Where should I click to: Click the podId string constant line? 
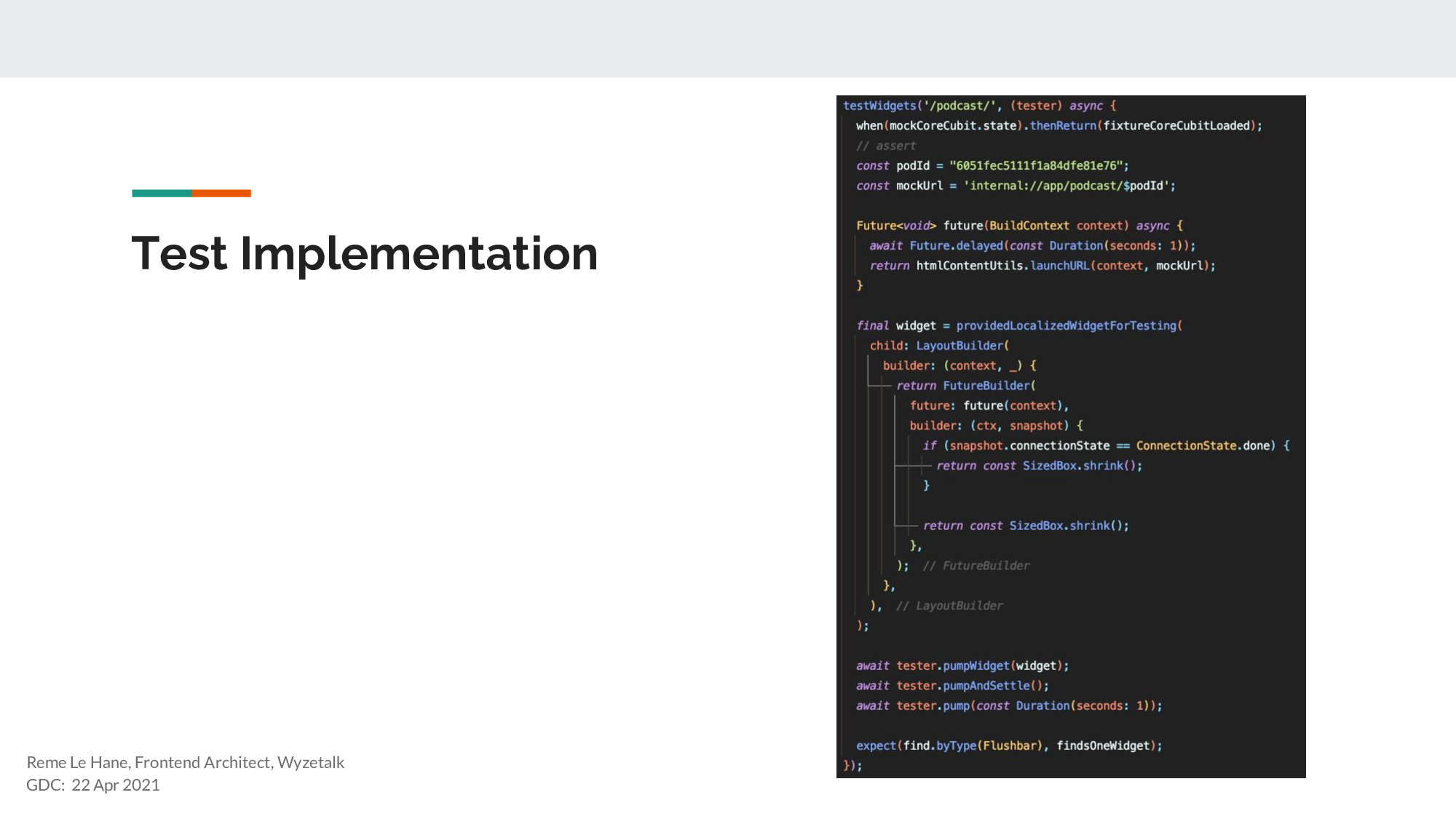[x=992, y=165]
